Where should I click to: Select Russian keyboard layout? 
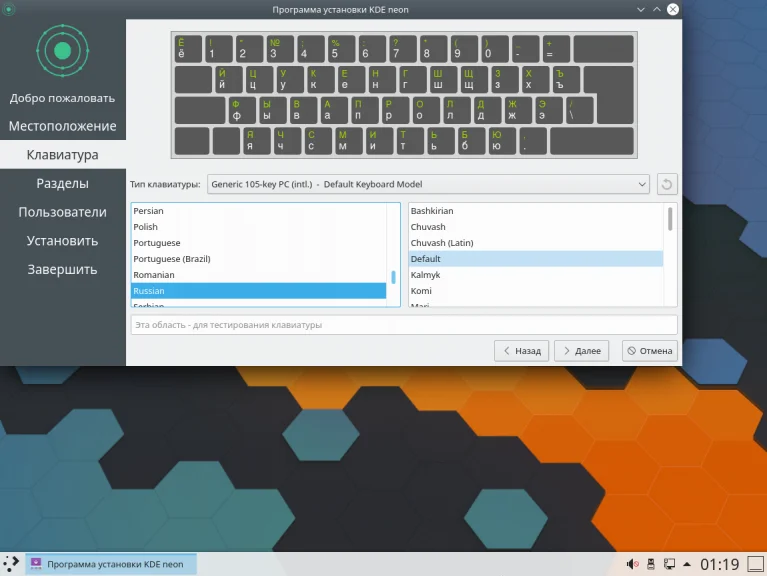[258, 291]
